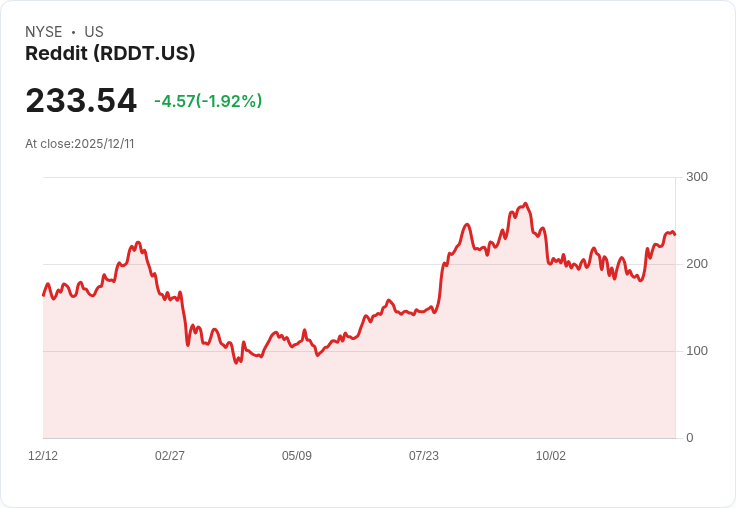Pick the 07/23 date on x-axis
The image size is (736, 508).
pyautogui.click(x=424, y=456)
